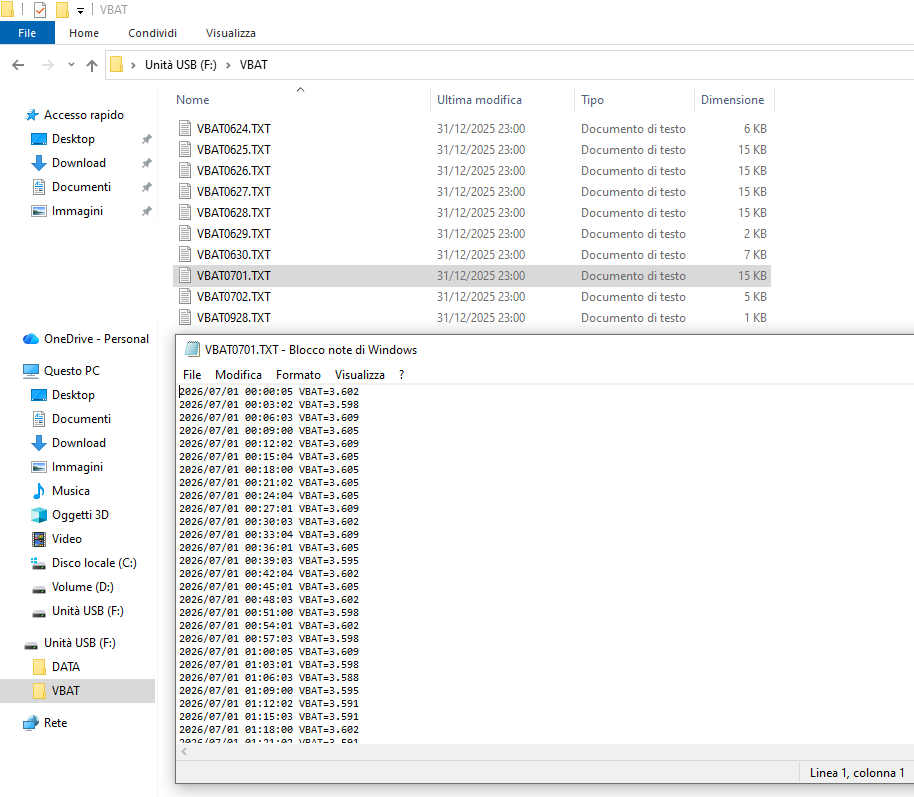Open the Video folder under Questo PC

pyautogui.click(x=66, y=539)
